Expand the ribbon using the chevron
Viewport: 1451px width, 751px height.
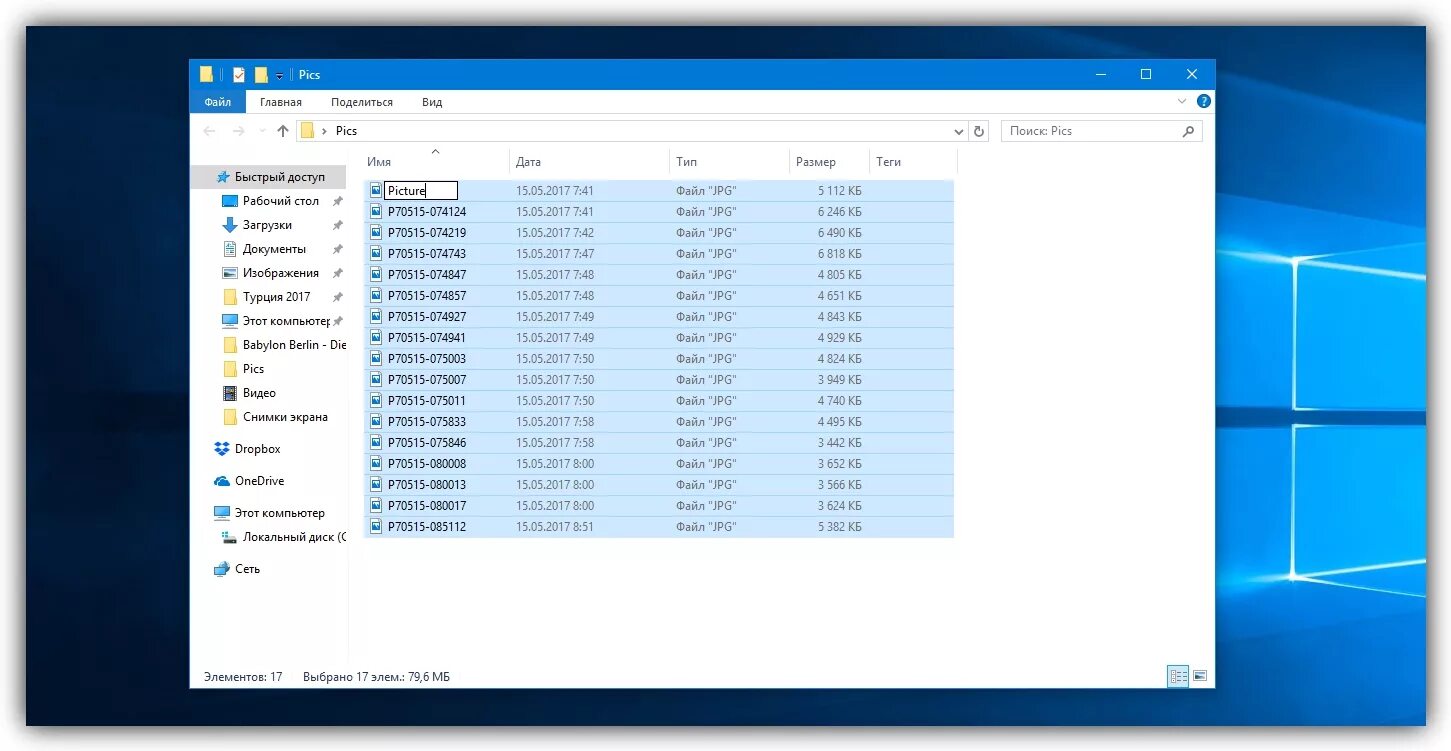[x=1182, y=101]
